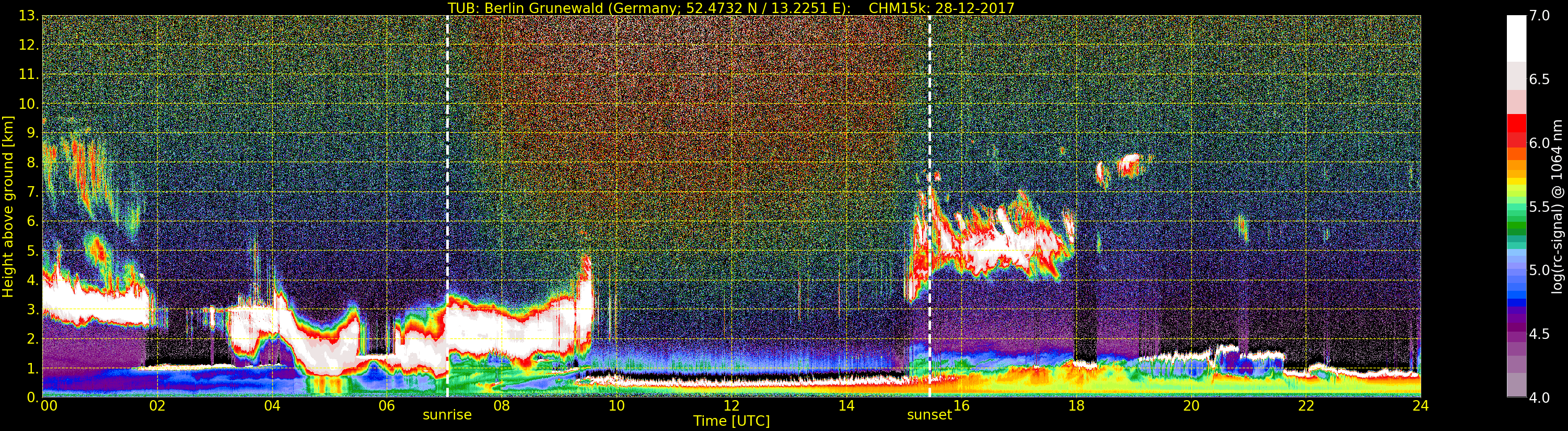Select the "sunset" label below the time axis
The height and width of the screenshot is (431, 1568).
[x=930, y=415]
